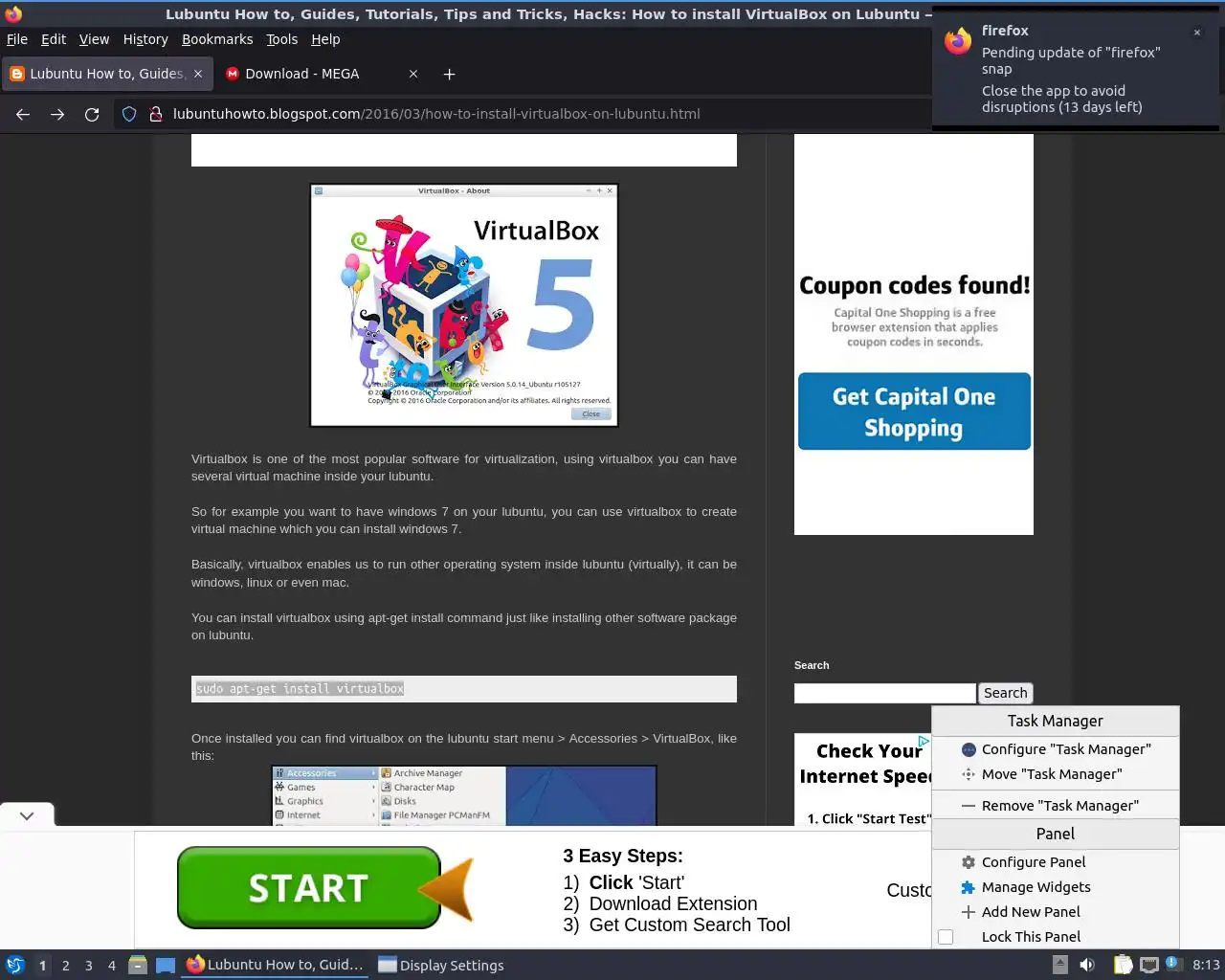Open the Bookmarks menu
The height and width of the screenshot is (980, 1225).
(x=217, y=39)
